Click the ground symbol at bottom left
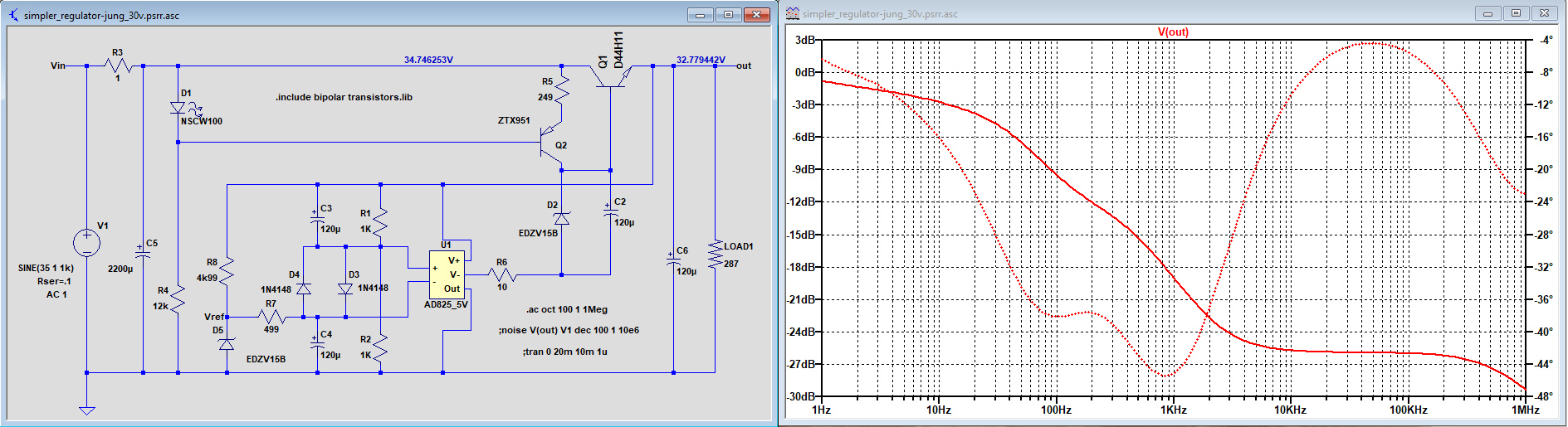The image size is (1568, 427). point(86,410)
